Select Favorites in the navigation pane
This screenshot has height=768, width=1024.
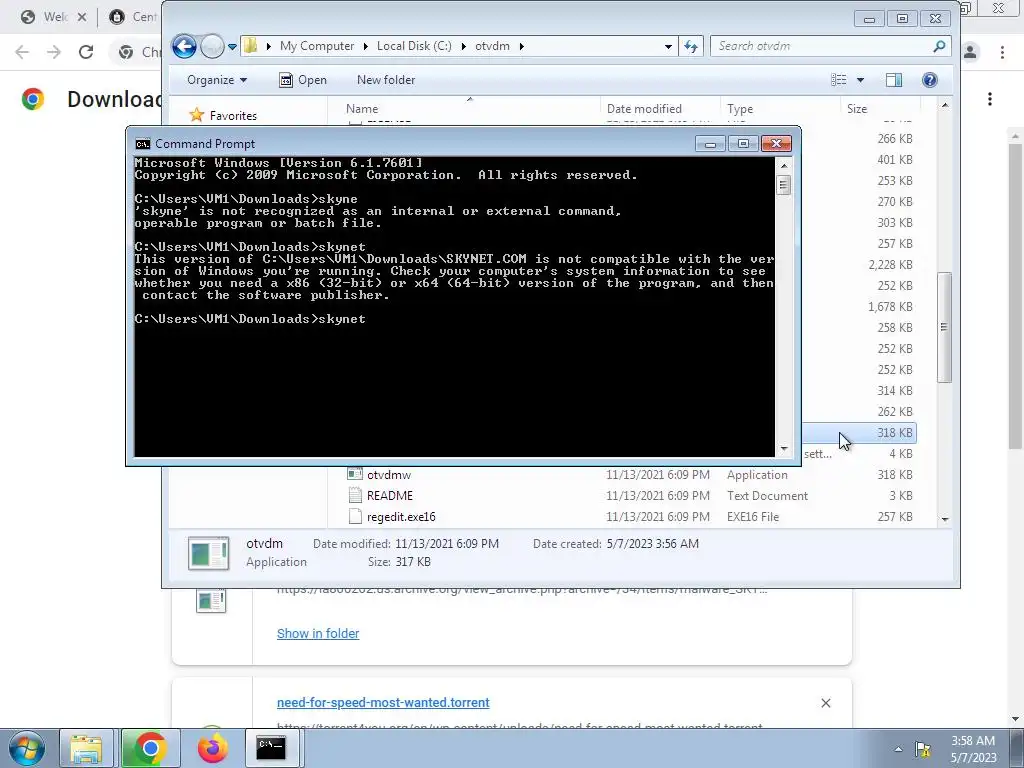[x=232, y=116]
